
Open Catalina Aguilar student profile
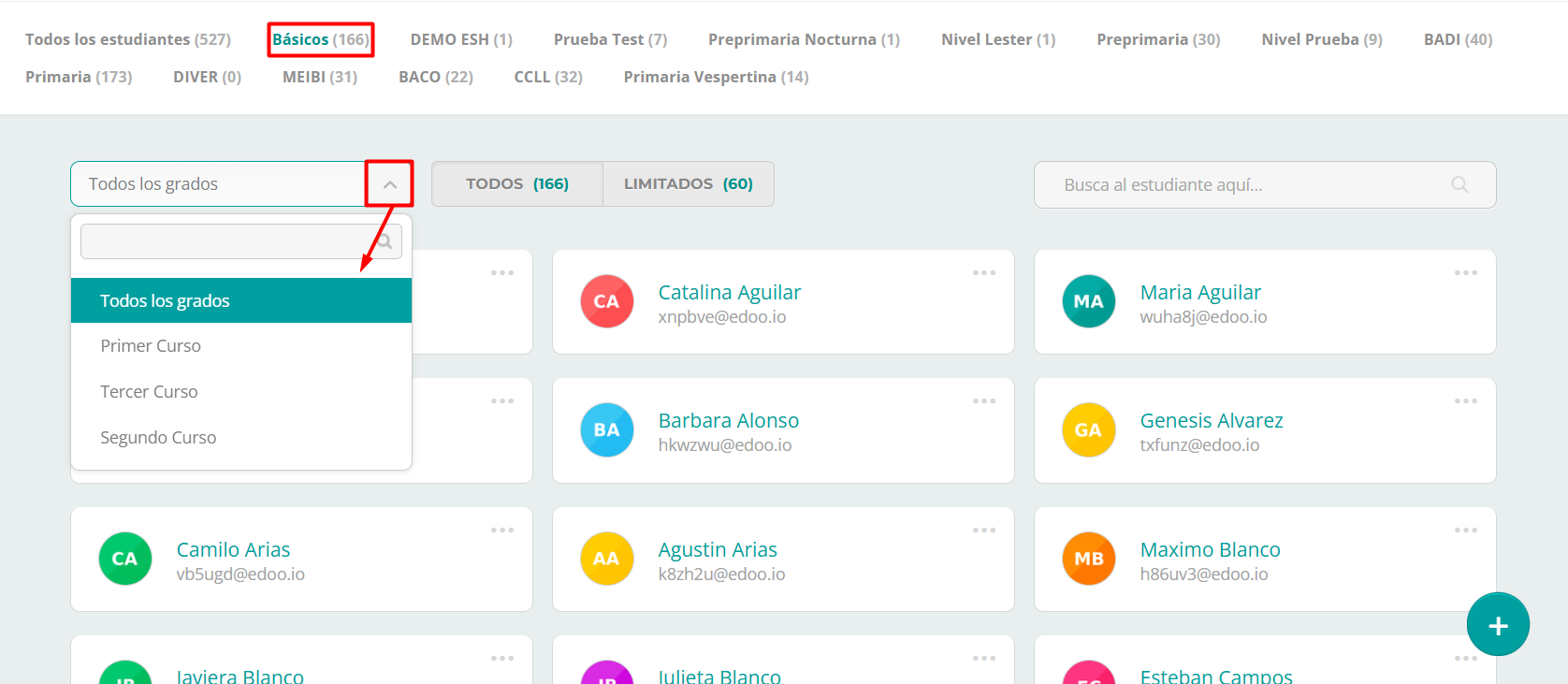tap(730, 292)
